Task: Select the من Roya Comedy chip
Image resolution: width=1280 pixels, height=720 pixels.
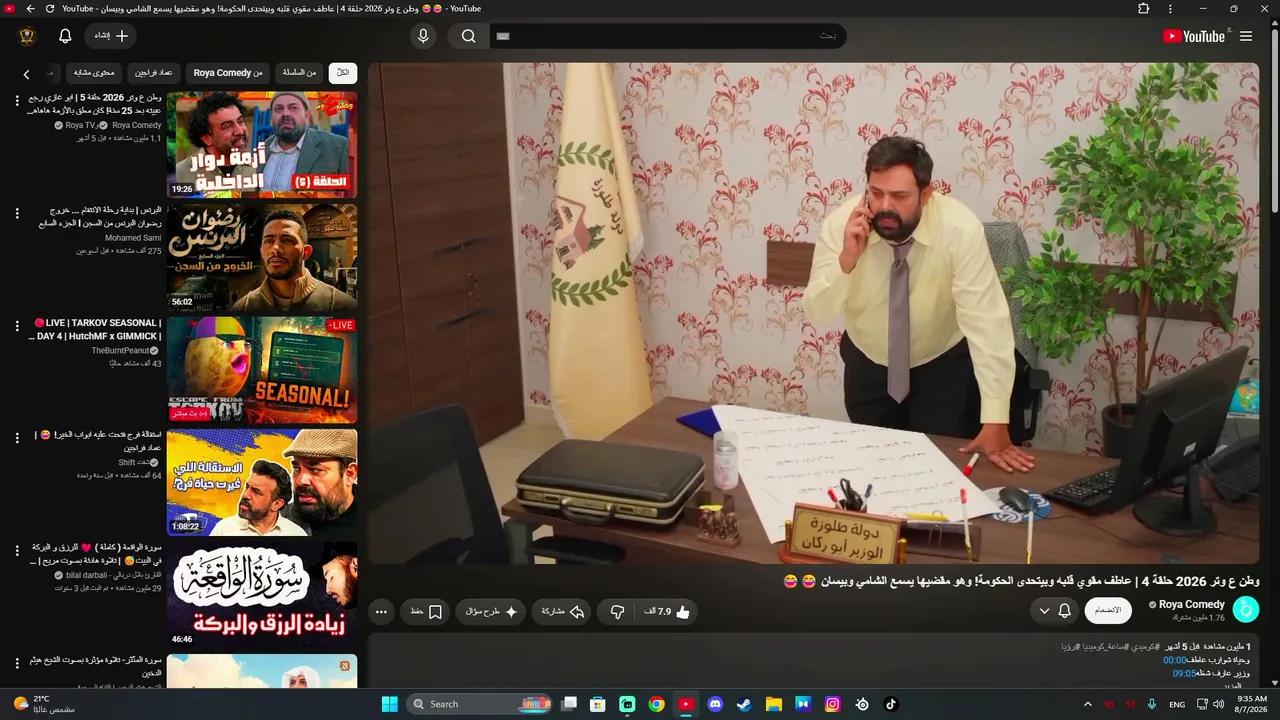Action: pos(228,73)
